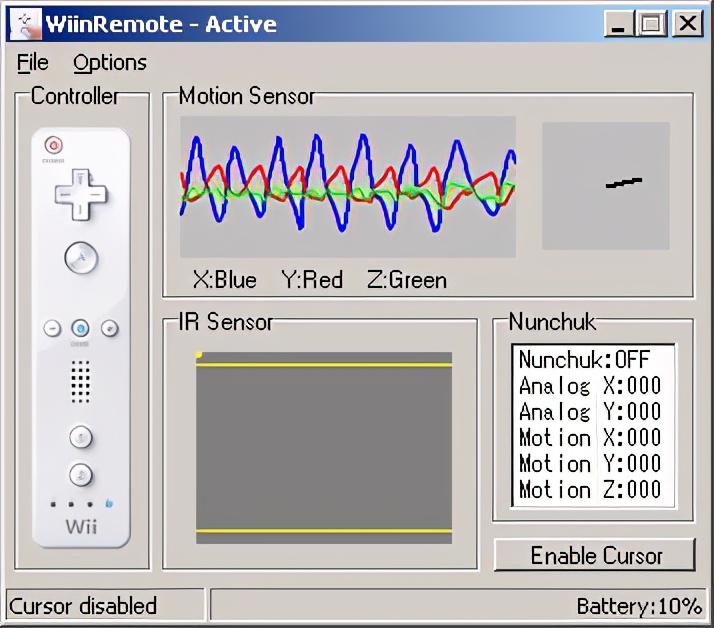Click the 'Motion Y:000' readout
714x628 pixels.
[x=590, y=464]
